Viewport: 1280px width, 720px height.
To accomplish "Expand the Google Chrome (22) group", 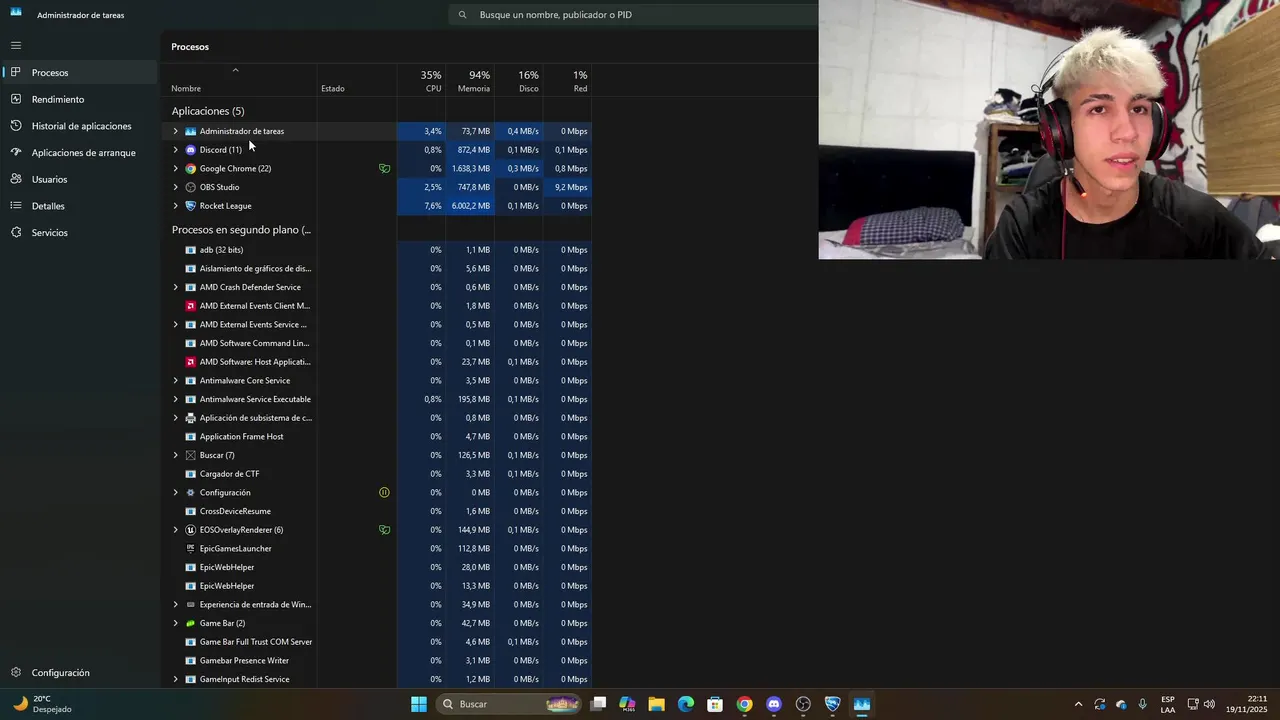I will pos(176,168).
